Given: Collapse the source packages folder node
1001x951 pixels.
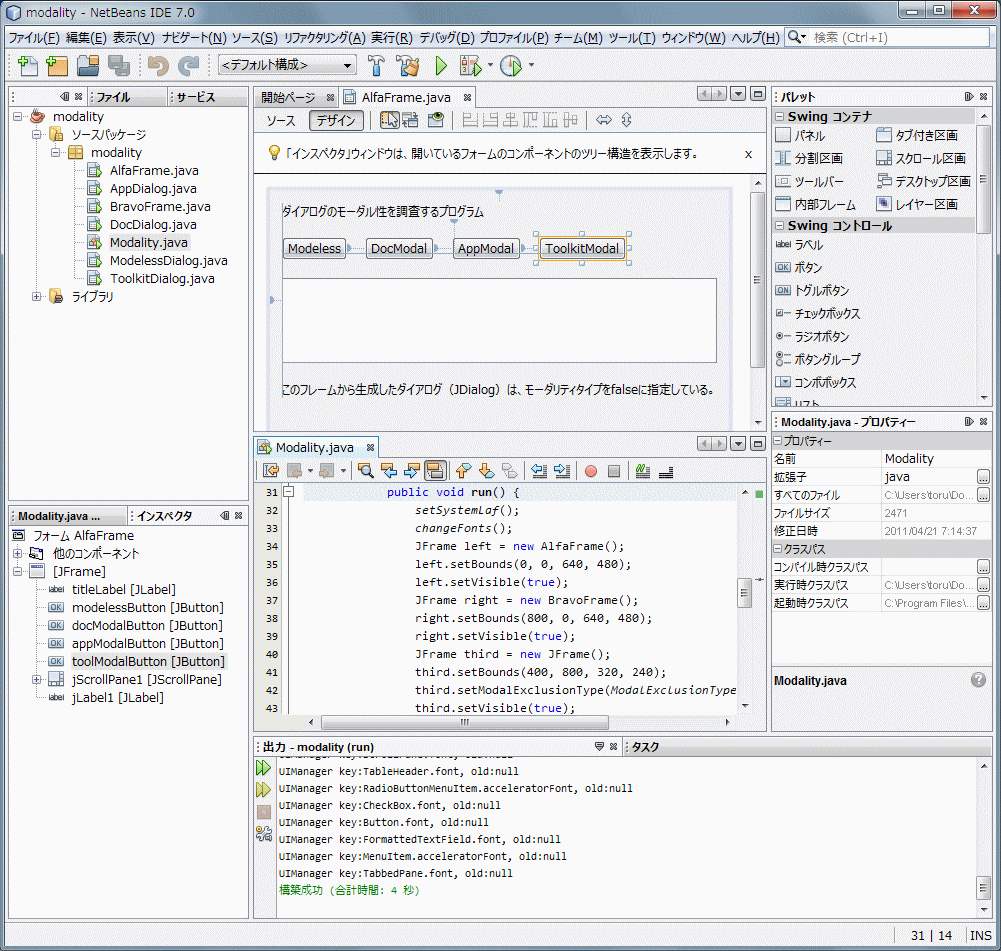Looking at the screenshot, I should click(36, 134).
